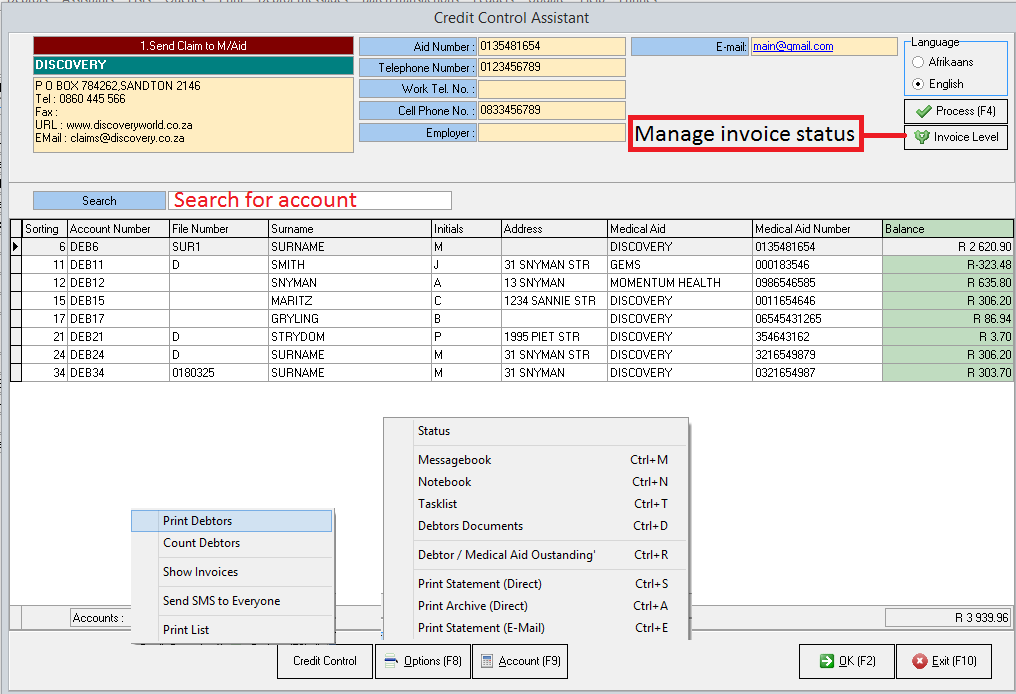
Task: Choose Print Debtors from the menu
Action: point(232,521)
